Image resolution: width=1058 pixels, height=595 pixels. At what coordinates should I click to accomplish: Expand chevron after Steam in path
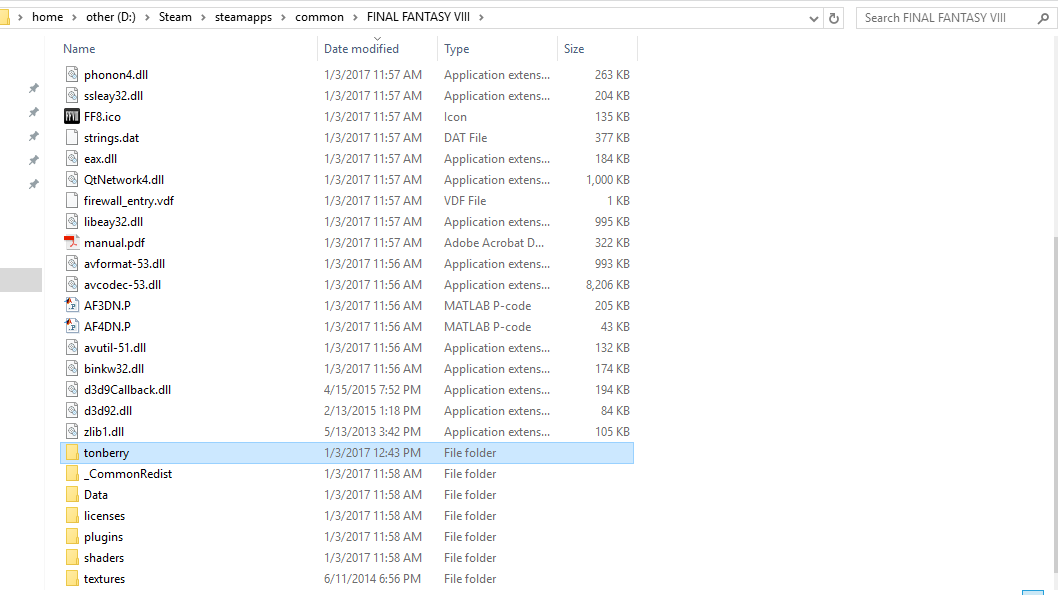203,17
